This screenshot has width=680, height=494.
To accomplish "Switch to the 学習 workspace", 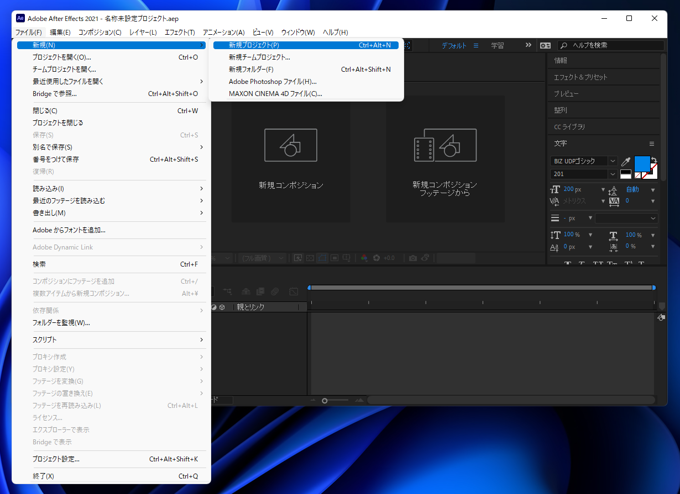I will point(497,46).
